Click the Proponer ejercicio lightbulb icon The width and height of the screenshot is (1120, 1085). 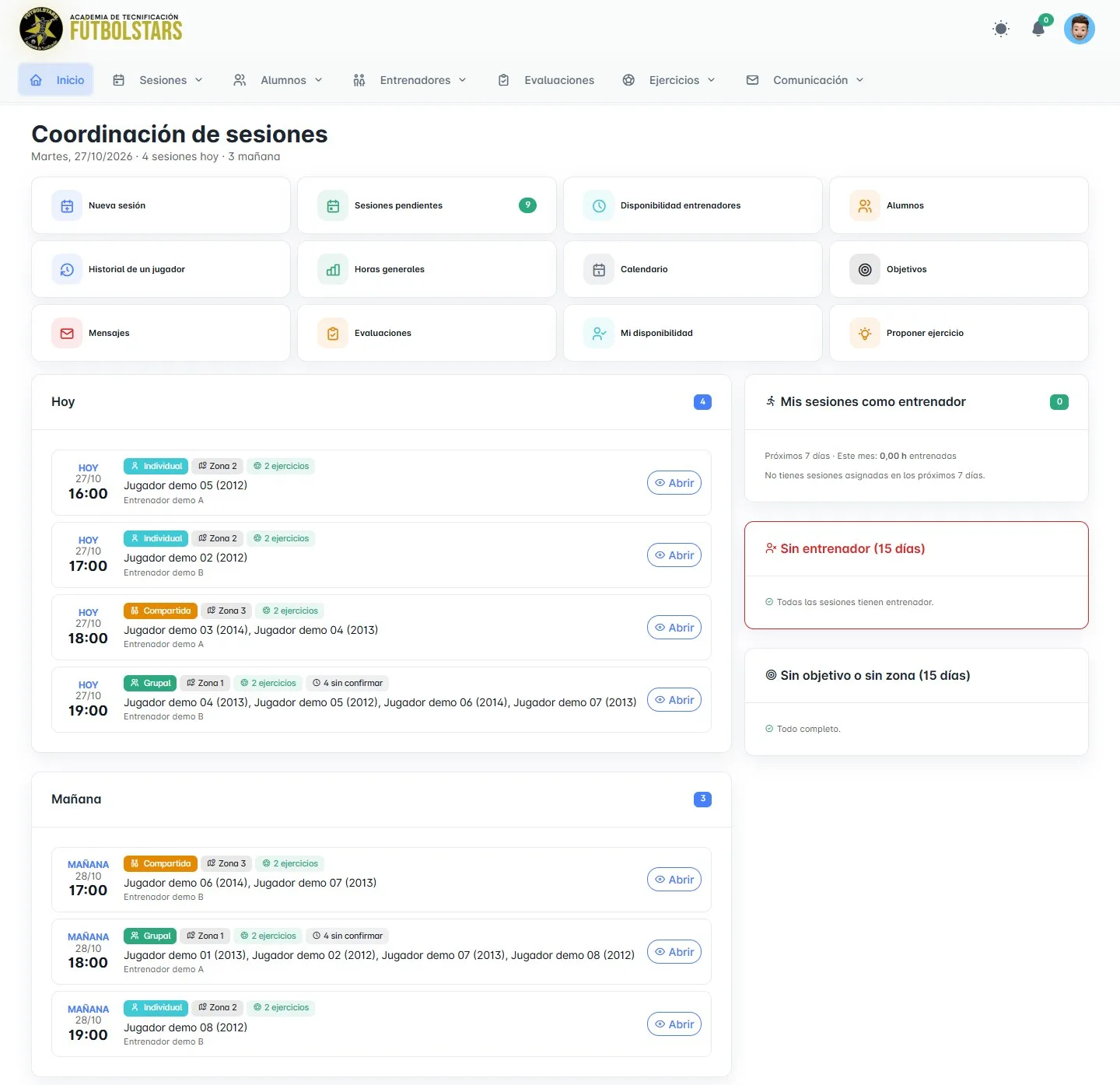pyautogui.click(x=865, y=334)
